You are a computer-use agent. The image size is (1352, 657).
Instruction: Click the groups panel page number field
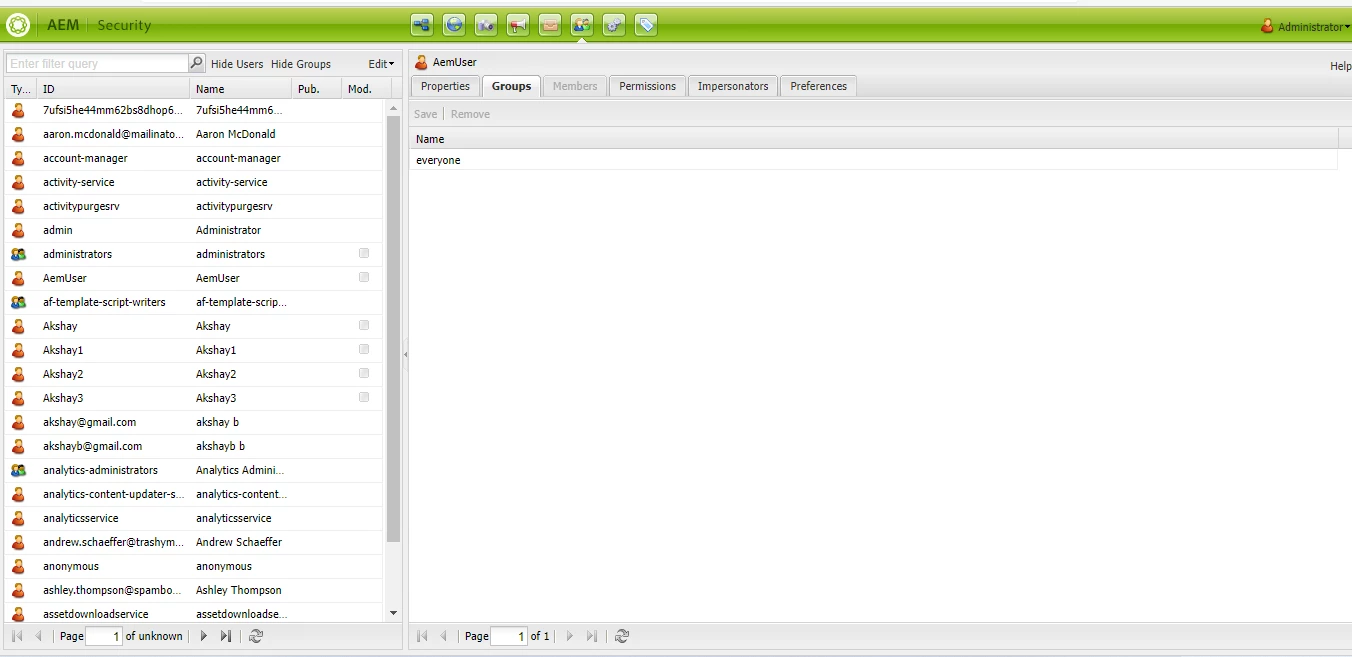509,636
